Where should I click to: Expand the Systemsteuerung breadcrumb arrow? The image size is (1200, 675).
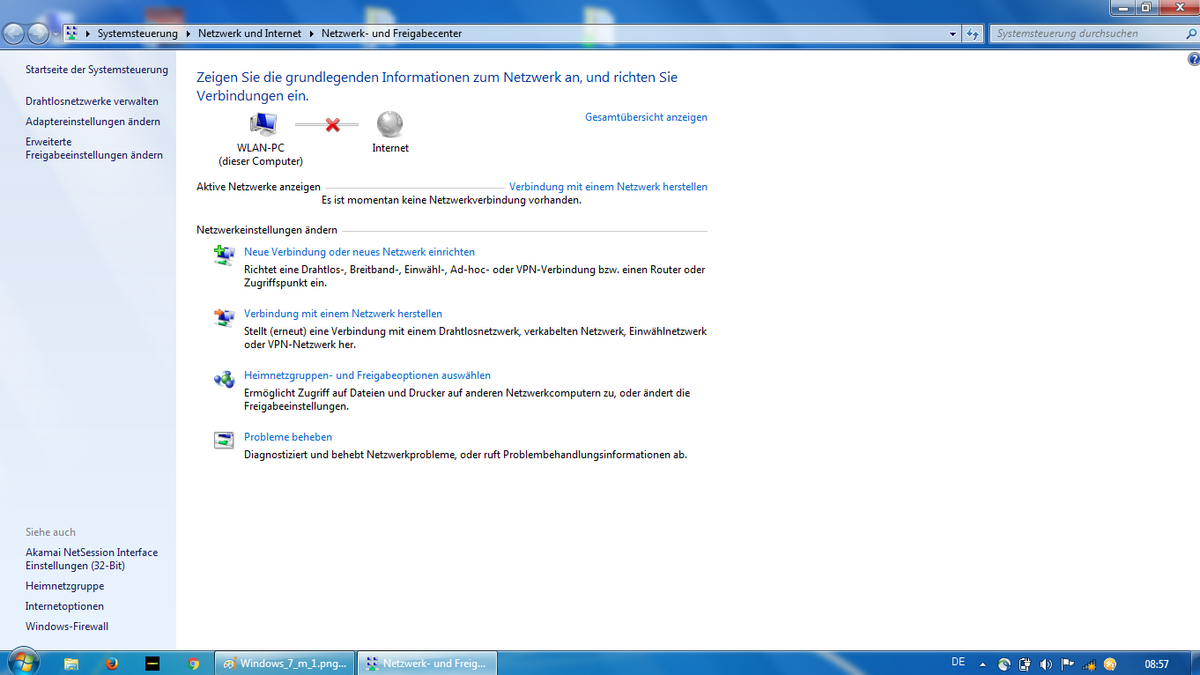click(x=187, y=34)
